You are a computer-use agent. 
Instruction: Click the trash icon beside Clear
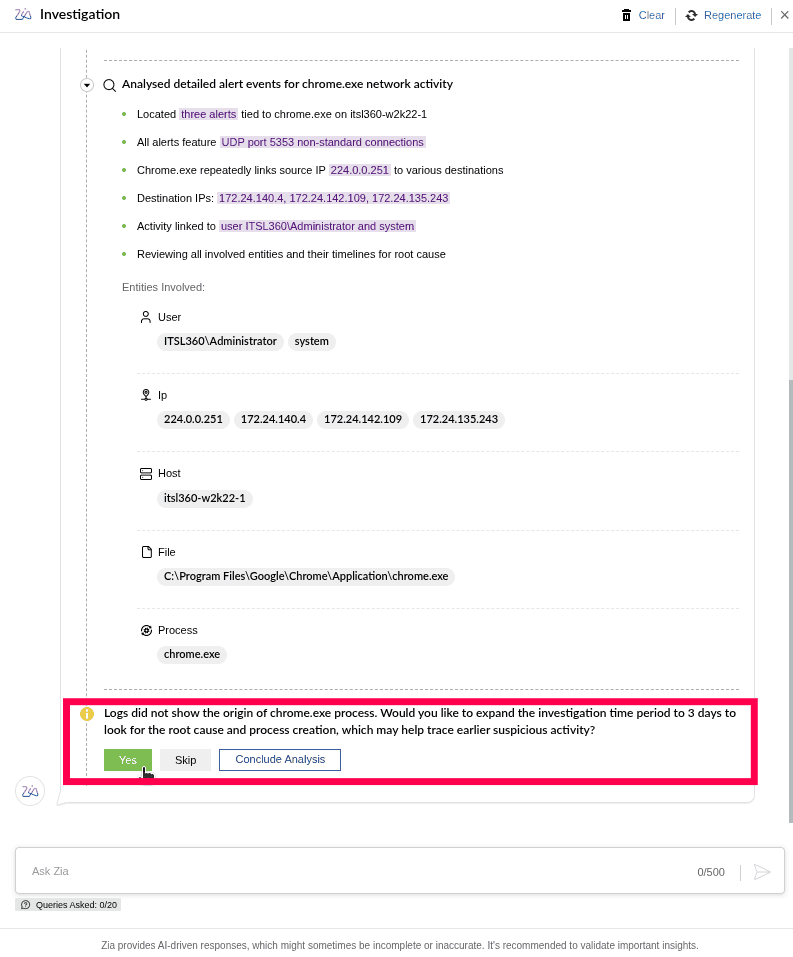626,15
